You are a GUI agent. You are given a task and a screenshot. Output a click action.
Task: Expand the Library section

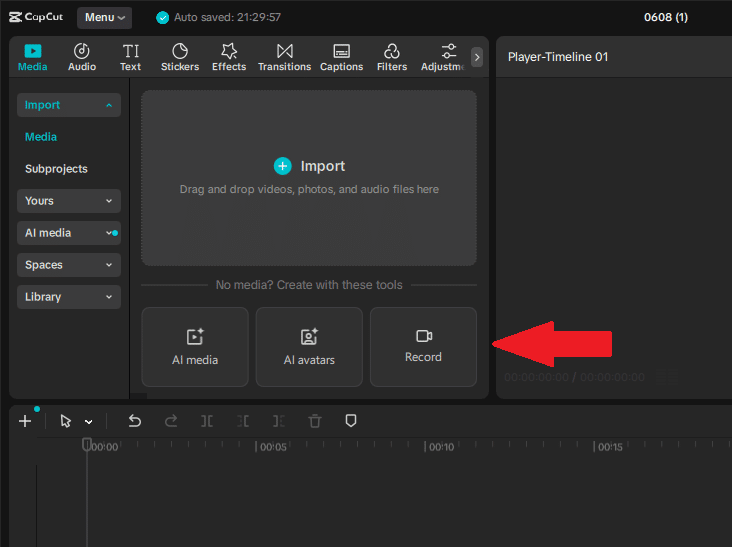[69, 297]
